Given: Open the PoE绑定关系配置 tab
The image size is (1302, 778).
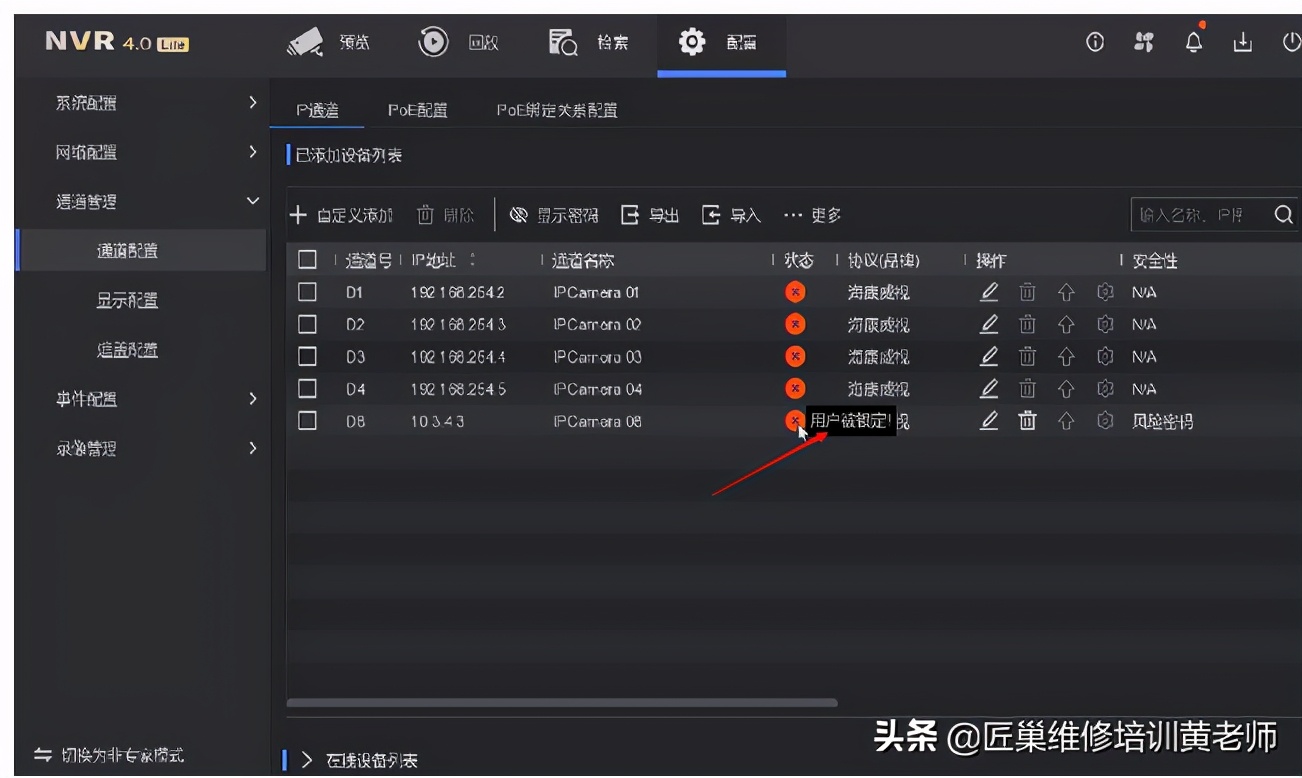Looking at the screenshot, I should [x=558, y=111].
